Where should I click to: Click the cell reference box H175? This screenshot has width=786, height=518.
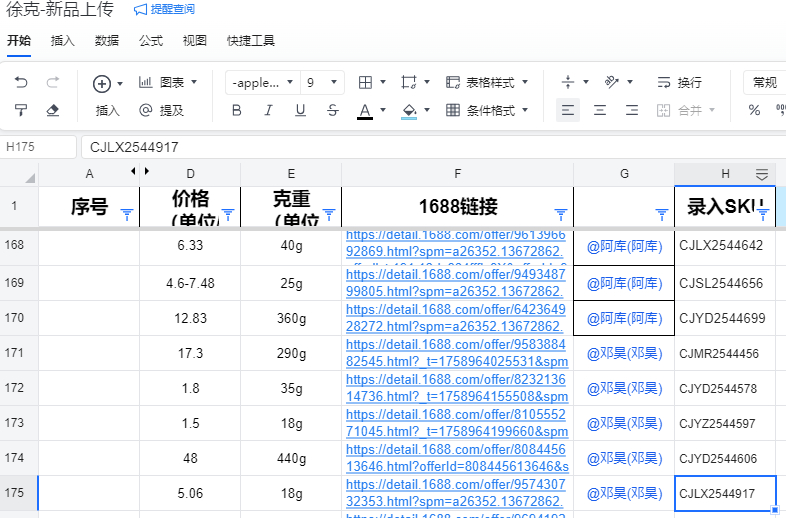38,147
